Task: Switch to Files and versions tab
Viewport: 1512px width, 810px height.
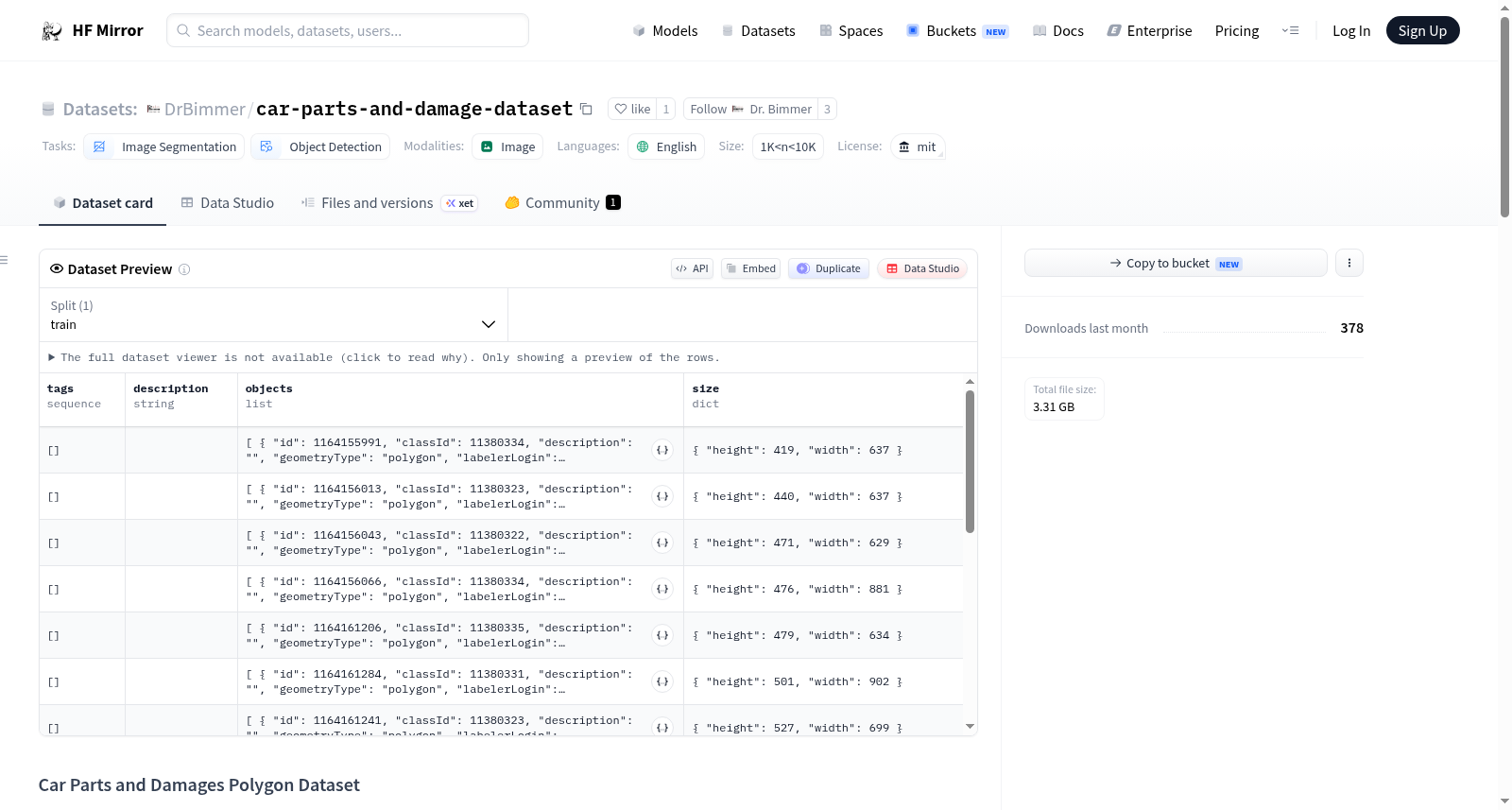Action: click(389, 202)
